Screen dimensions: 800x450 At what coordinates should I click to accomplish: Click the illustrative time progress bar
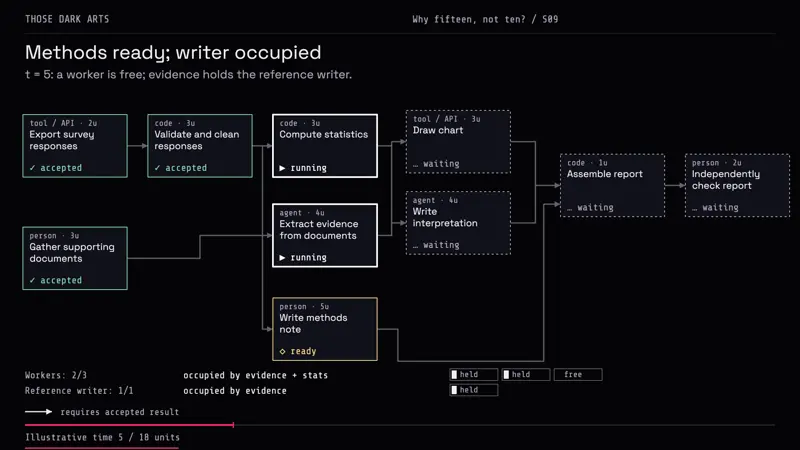click(399, 424)
